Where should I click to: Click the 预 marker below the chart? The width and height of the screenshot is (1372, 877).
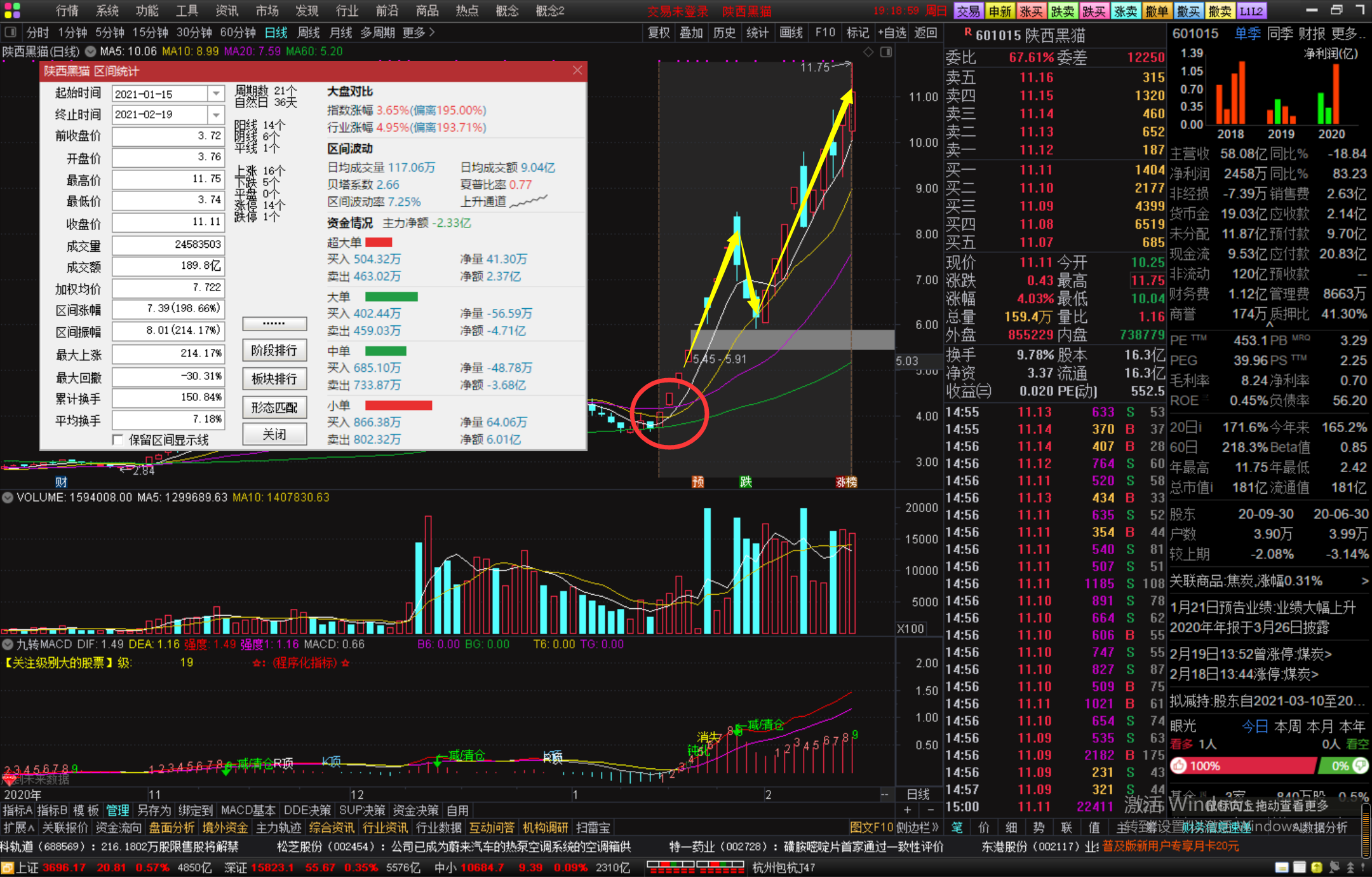697,482
